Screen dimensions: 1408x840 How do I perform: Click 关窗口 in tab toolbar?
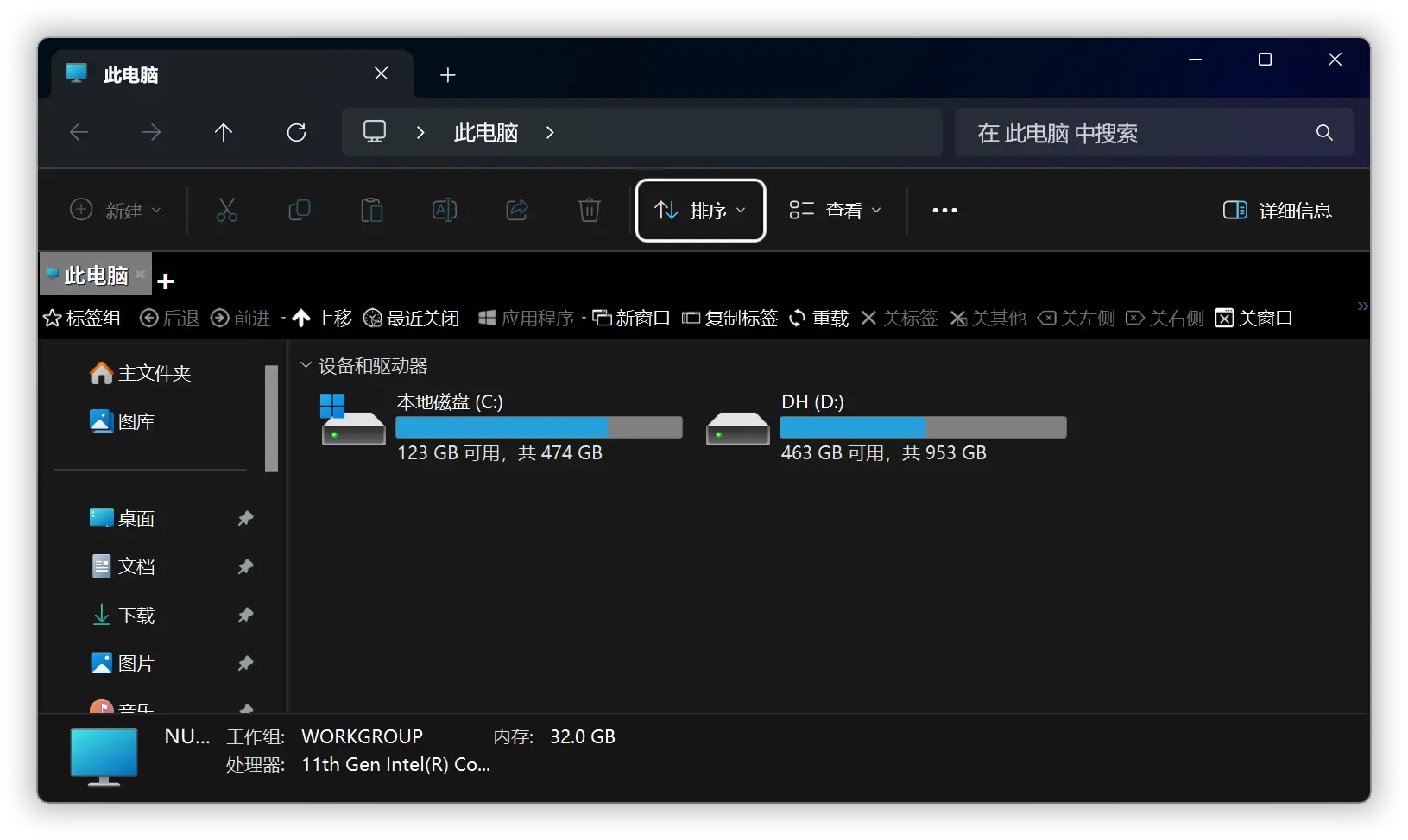click(x=1253, y=319)
